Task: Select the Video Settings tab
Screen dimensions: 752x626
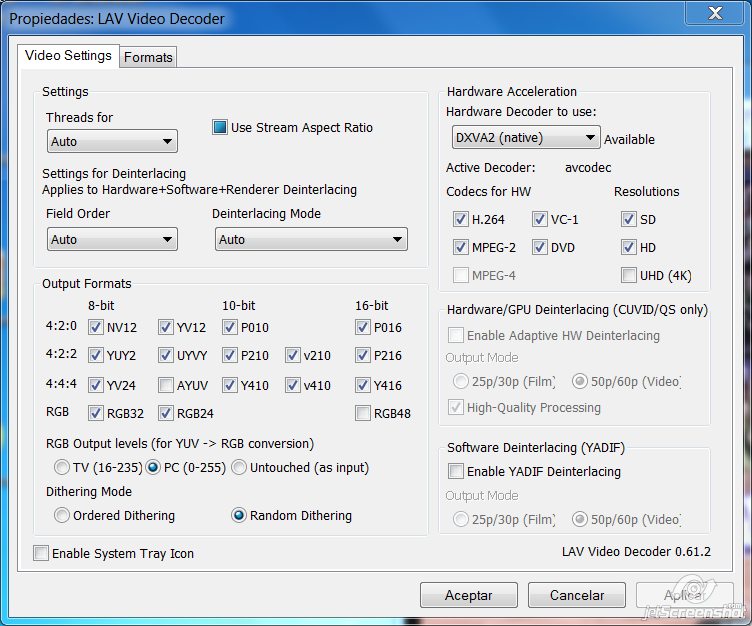Action: tap(68, 55)
